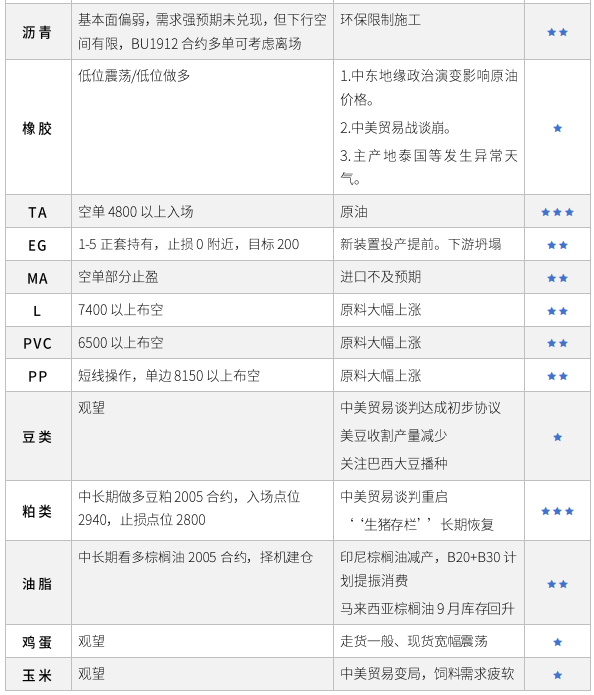The width and height of the screenshot is (594, 695).
Task: Click the single star in 鸡蛋 row
Action: click(x=558, y=642)
